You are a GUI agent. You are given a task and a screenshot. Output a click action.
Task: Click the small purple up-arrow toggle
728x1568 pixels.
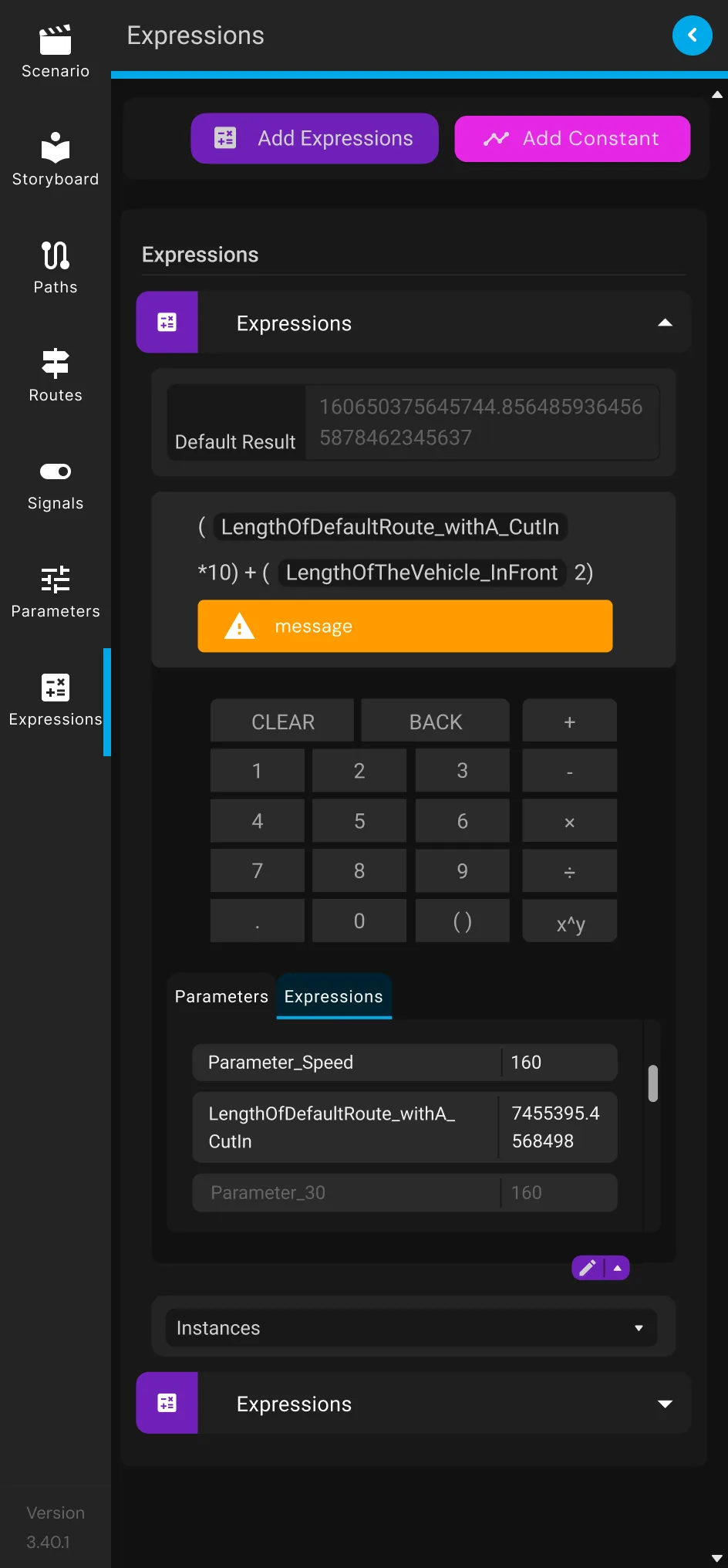(x=617, y=1268)
